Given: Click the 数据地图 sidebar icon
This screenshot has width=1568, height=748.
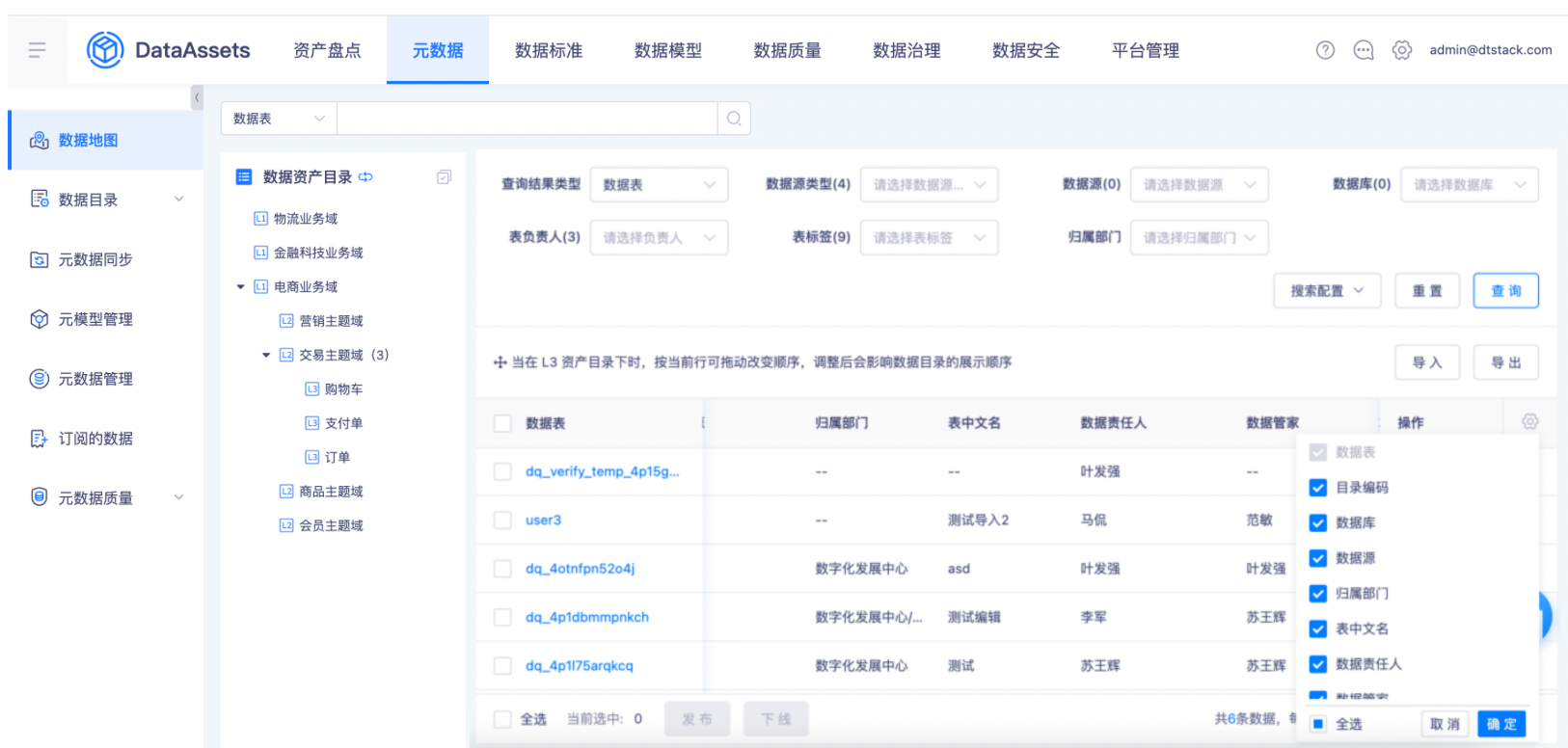Looking at the screenshot, I should point(40,141).
